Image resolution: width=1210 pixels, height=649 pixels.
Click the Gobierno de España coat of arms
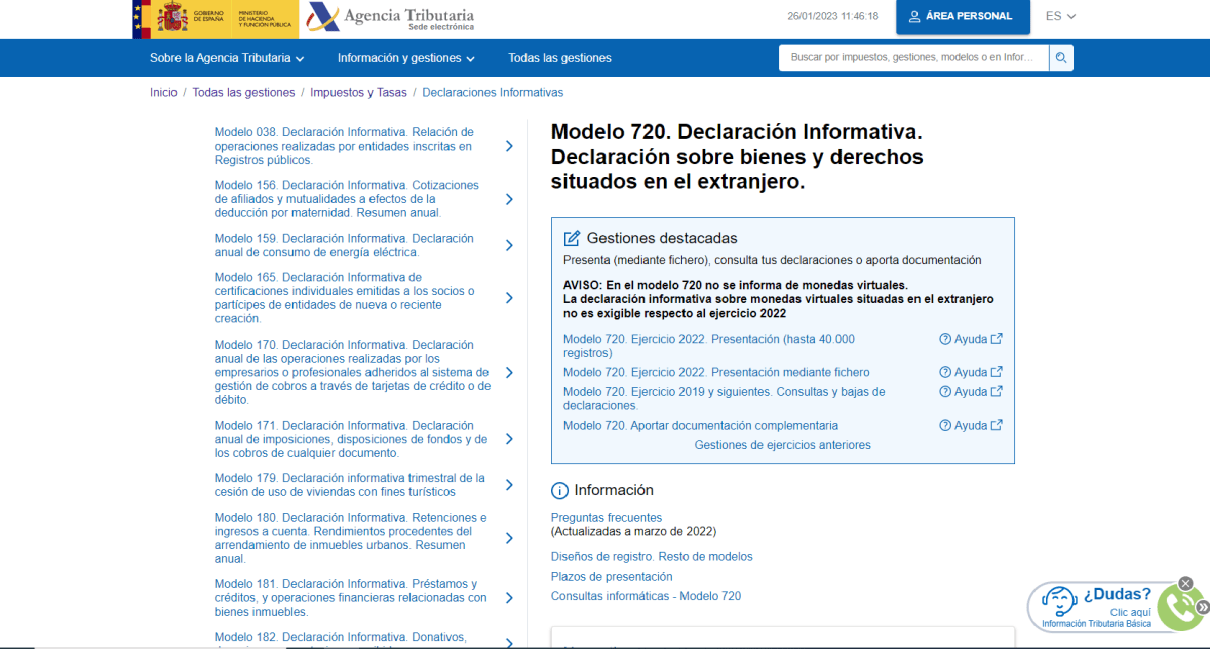pyautogui.click(x=174, y=18)
